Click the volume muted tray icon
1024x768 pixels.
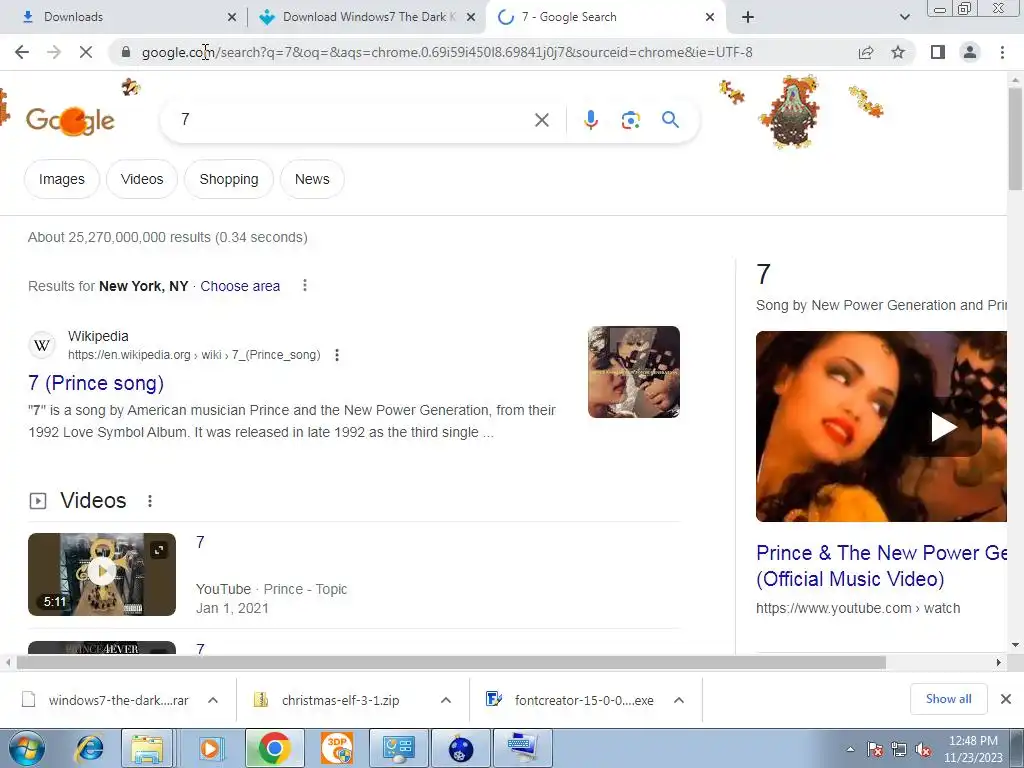[x=923, y=750]
